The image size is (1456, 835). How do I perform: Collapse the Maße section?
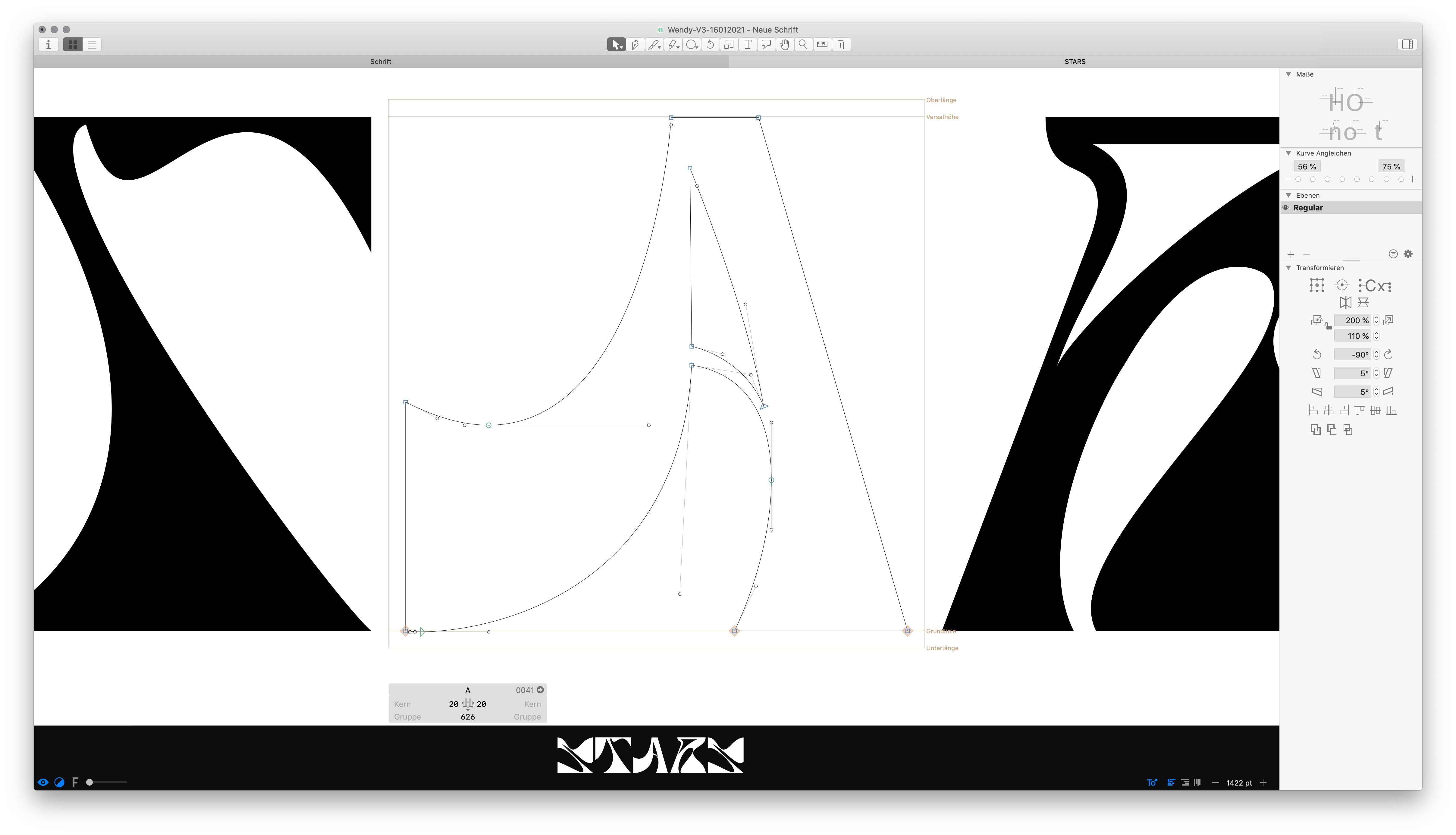pos(1289,74)
